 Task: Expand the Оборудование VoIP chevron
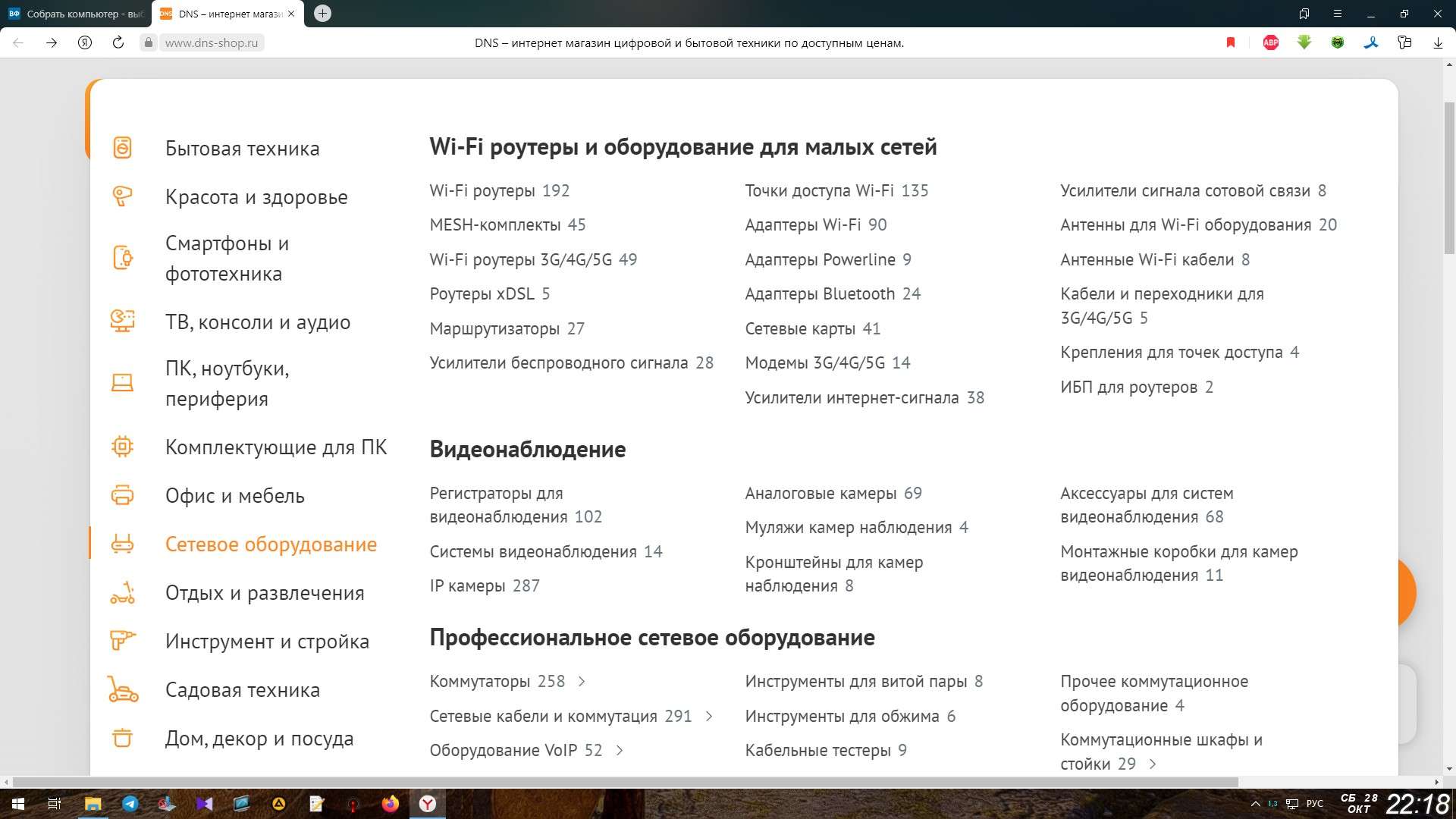620,751
